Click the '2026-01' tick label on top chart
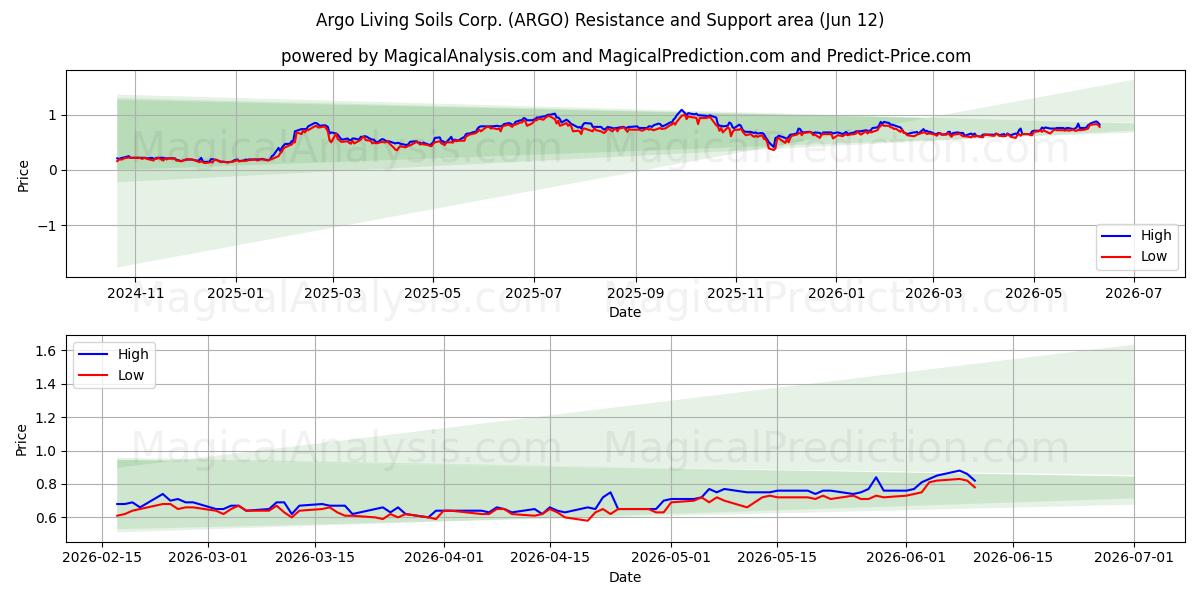The height and width of the screenshot is (600, 1200). (836, 293)
